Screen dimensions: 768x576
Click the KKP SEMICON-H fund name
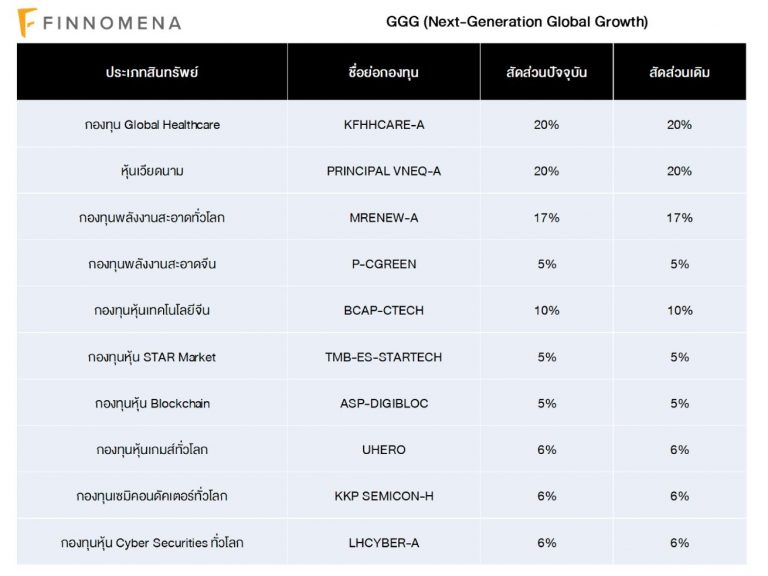pos(383,496)
